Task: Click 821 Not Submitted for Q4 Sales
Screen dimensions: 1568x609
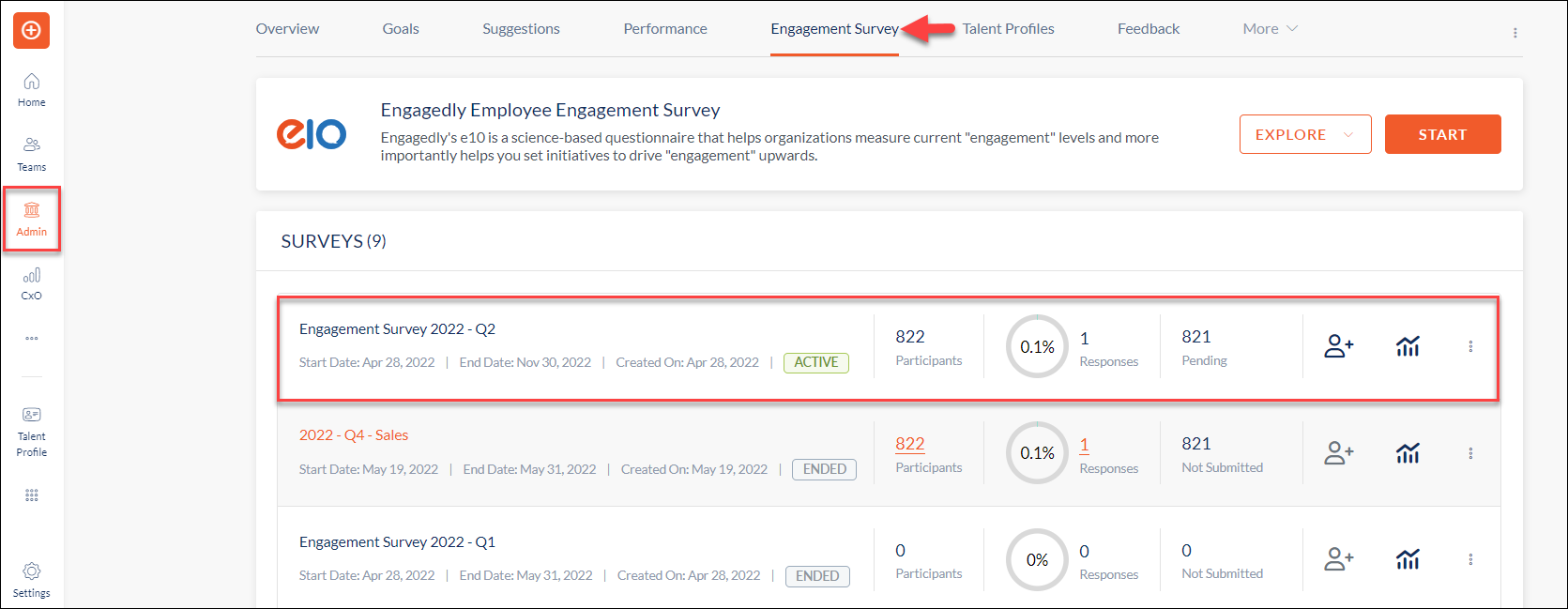Action: [x=1222, y=454]
